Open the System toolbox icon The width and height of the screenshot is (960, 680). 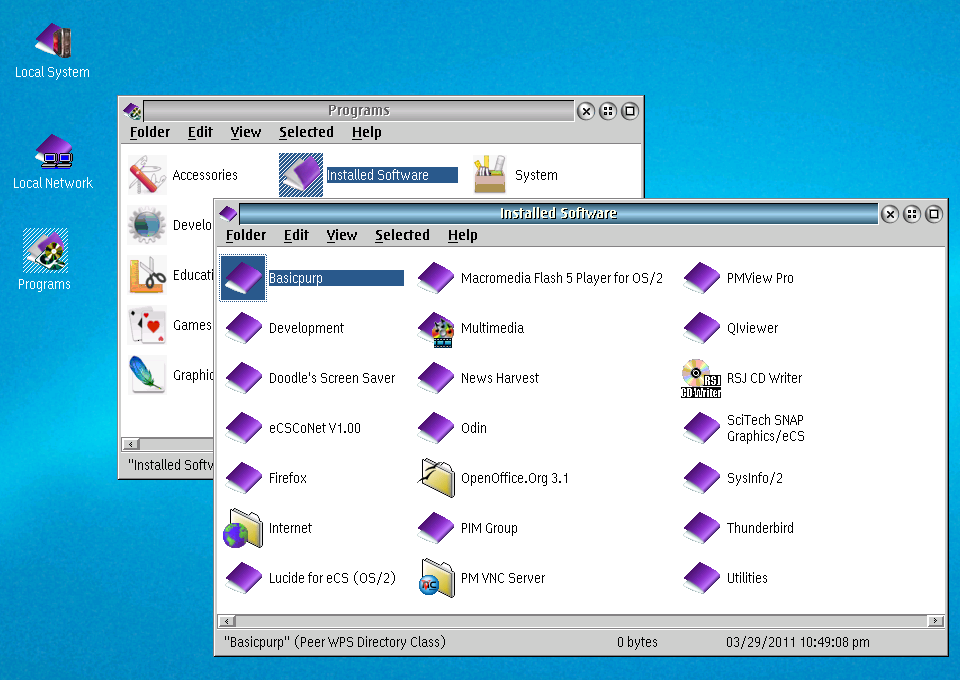[489, 175]
